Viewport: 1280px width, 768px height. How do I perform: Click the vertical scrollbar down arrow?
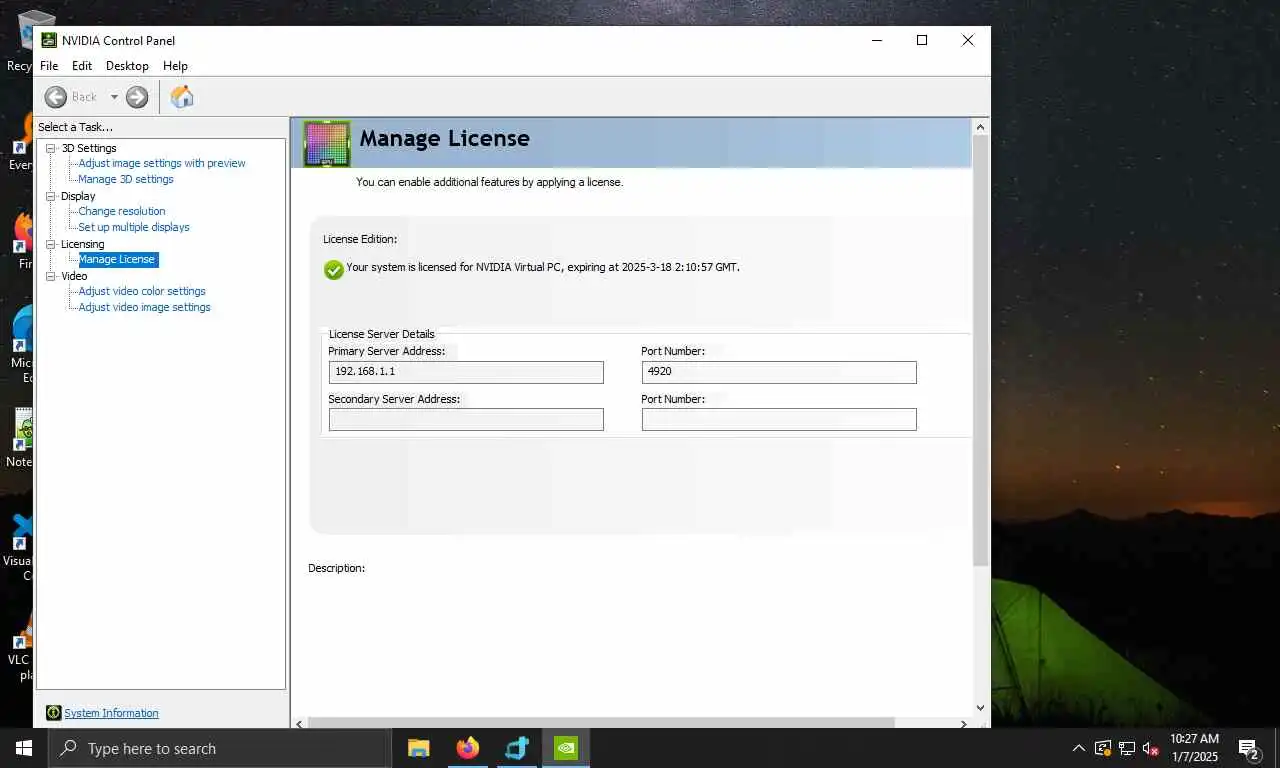point(980,707)
